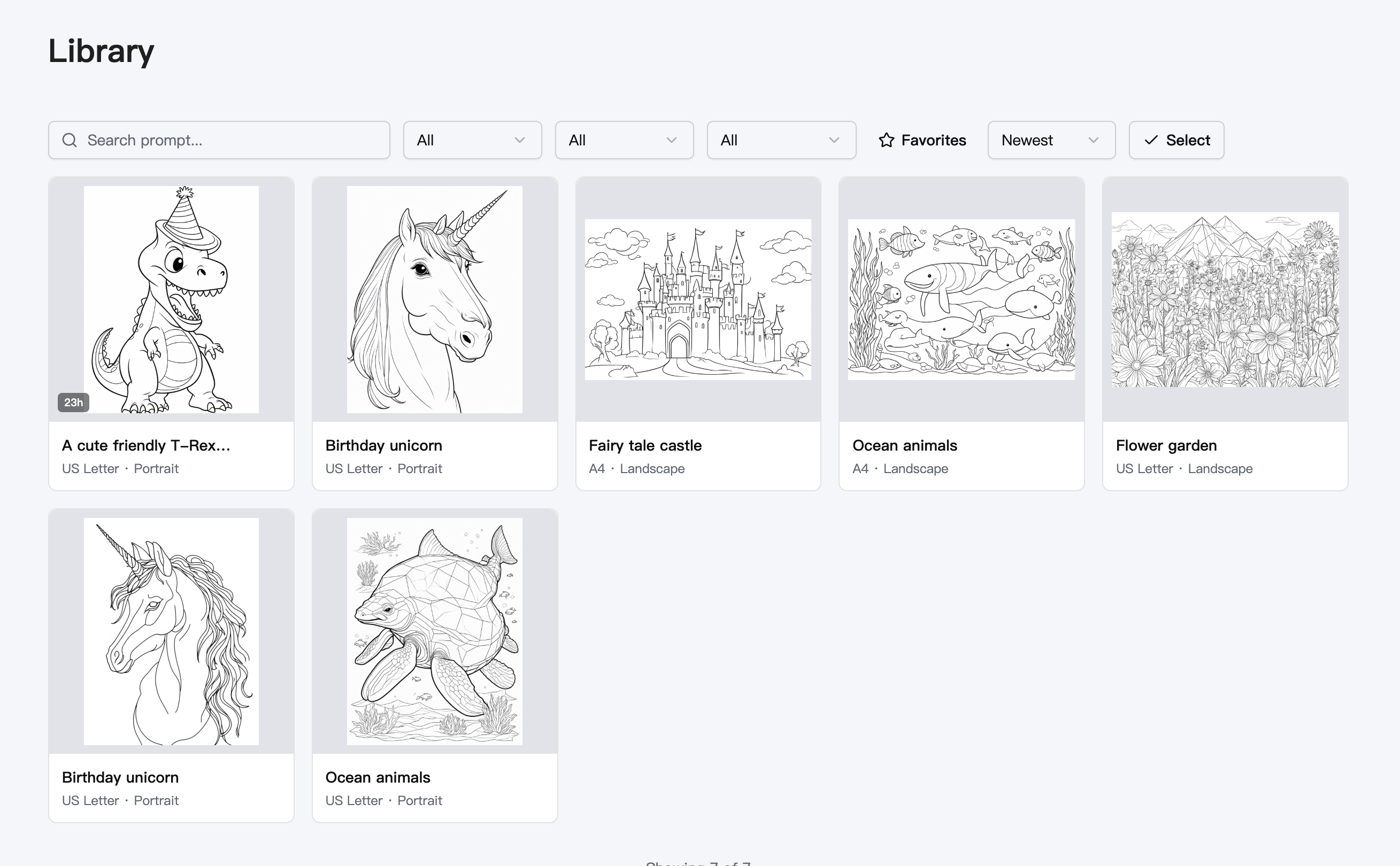Open the first All filter dropdown

tap(472, 140)
